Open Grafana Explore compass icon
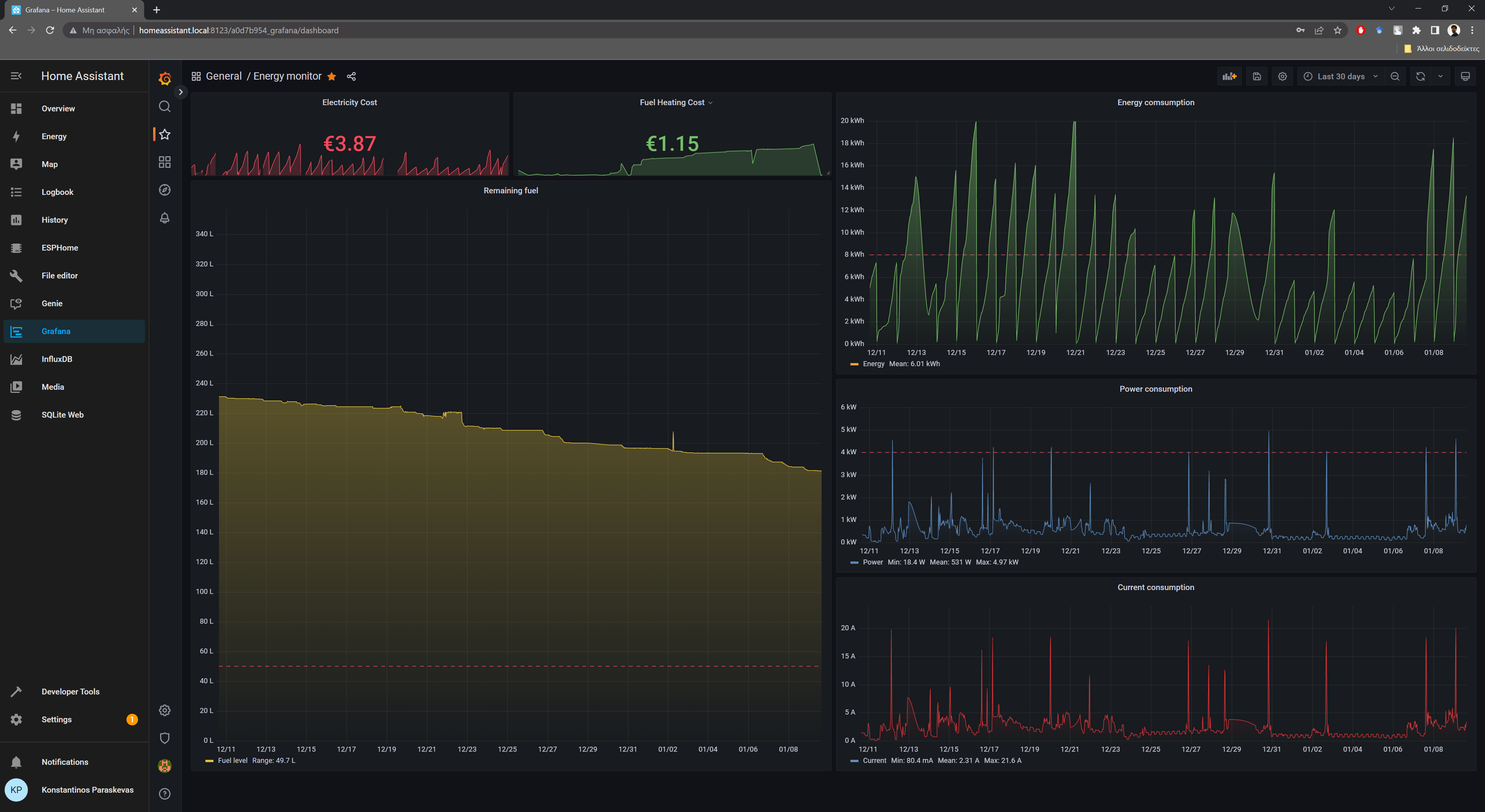This screenshot has height=812, width=1485. (165, 190)
